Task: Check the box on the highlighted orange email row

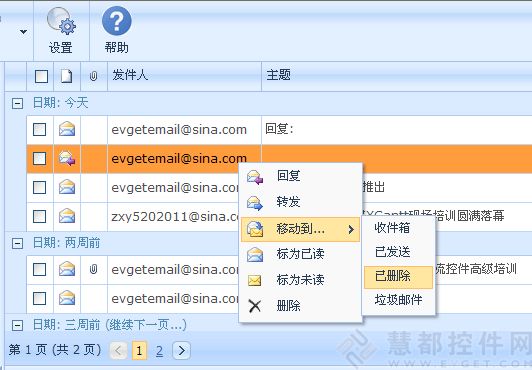Action: (x=40, y=158)
